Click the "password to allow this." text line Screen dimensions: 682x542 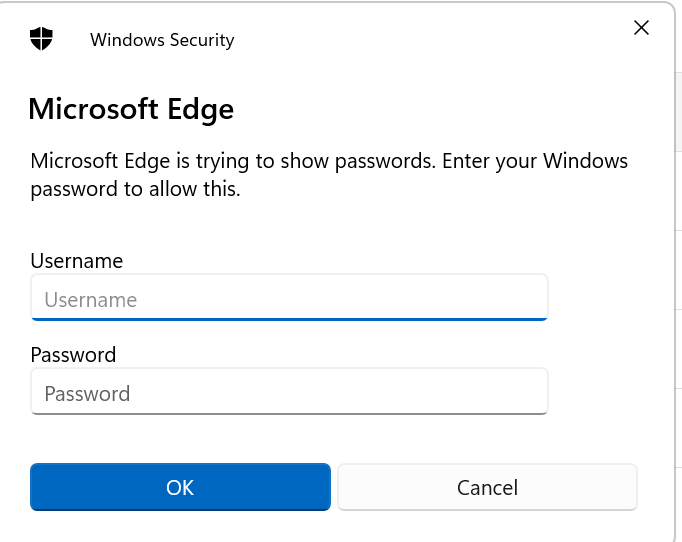[136, 188]
